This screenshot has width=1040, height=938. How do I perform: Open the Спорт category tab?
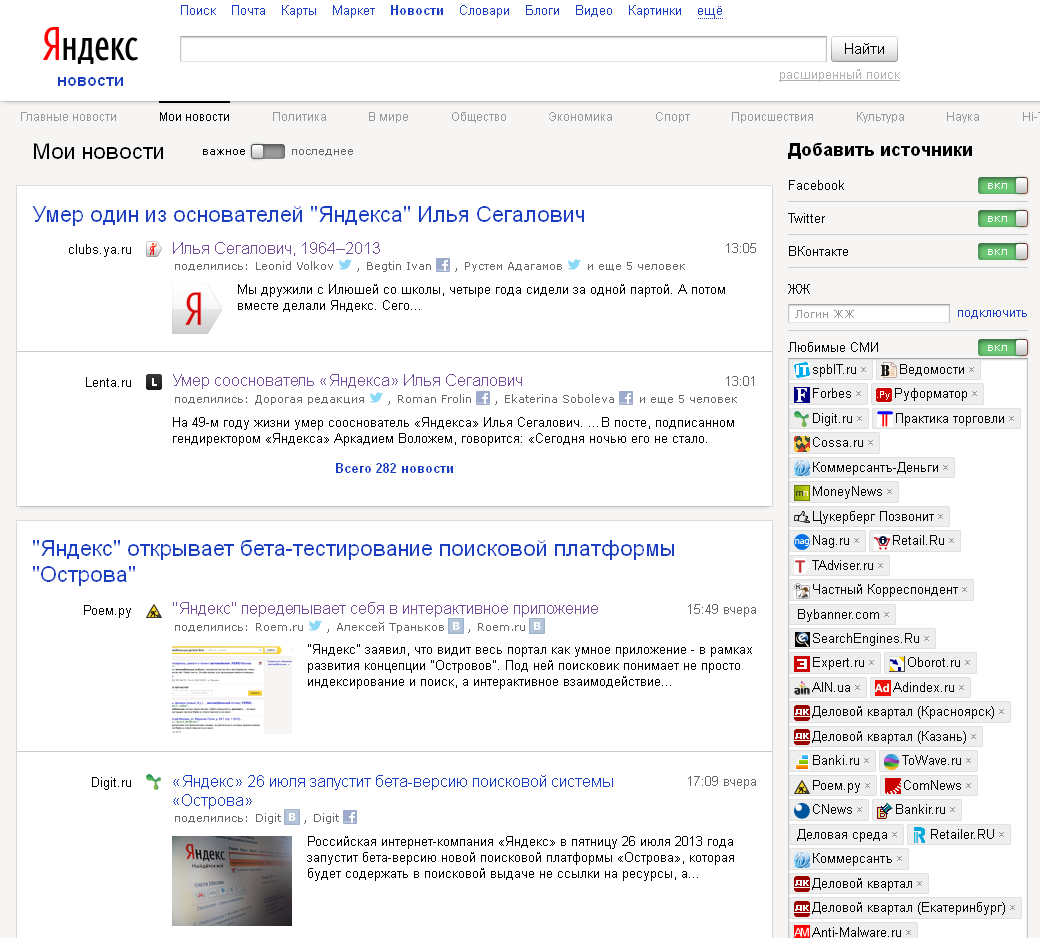(x=673, y=117)
